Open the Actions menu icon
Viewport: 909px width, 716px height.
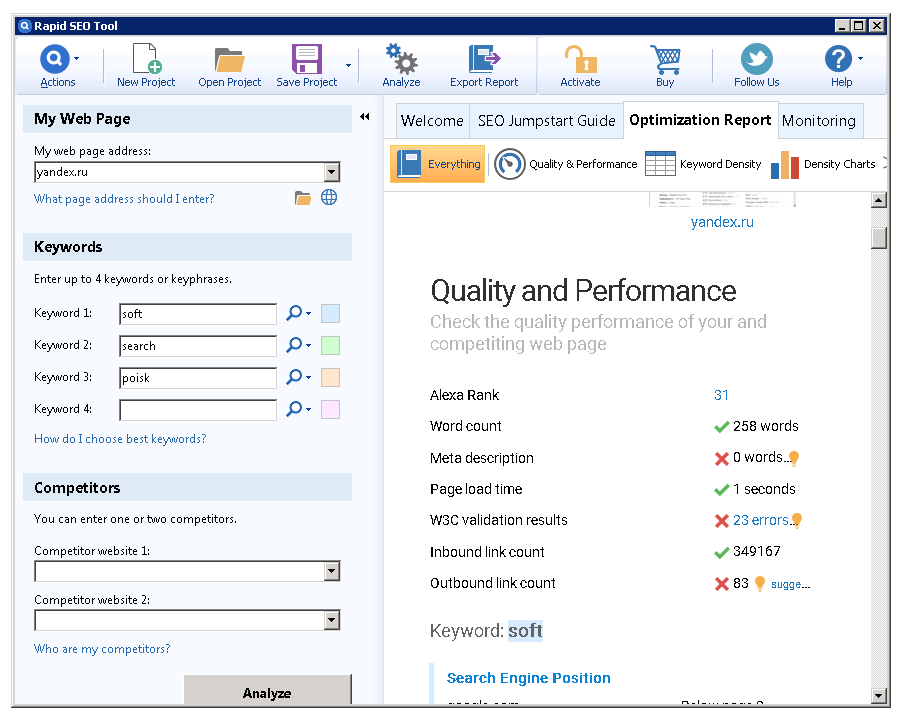coord(57,57)
